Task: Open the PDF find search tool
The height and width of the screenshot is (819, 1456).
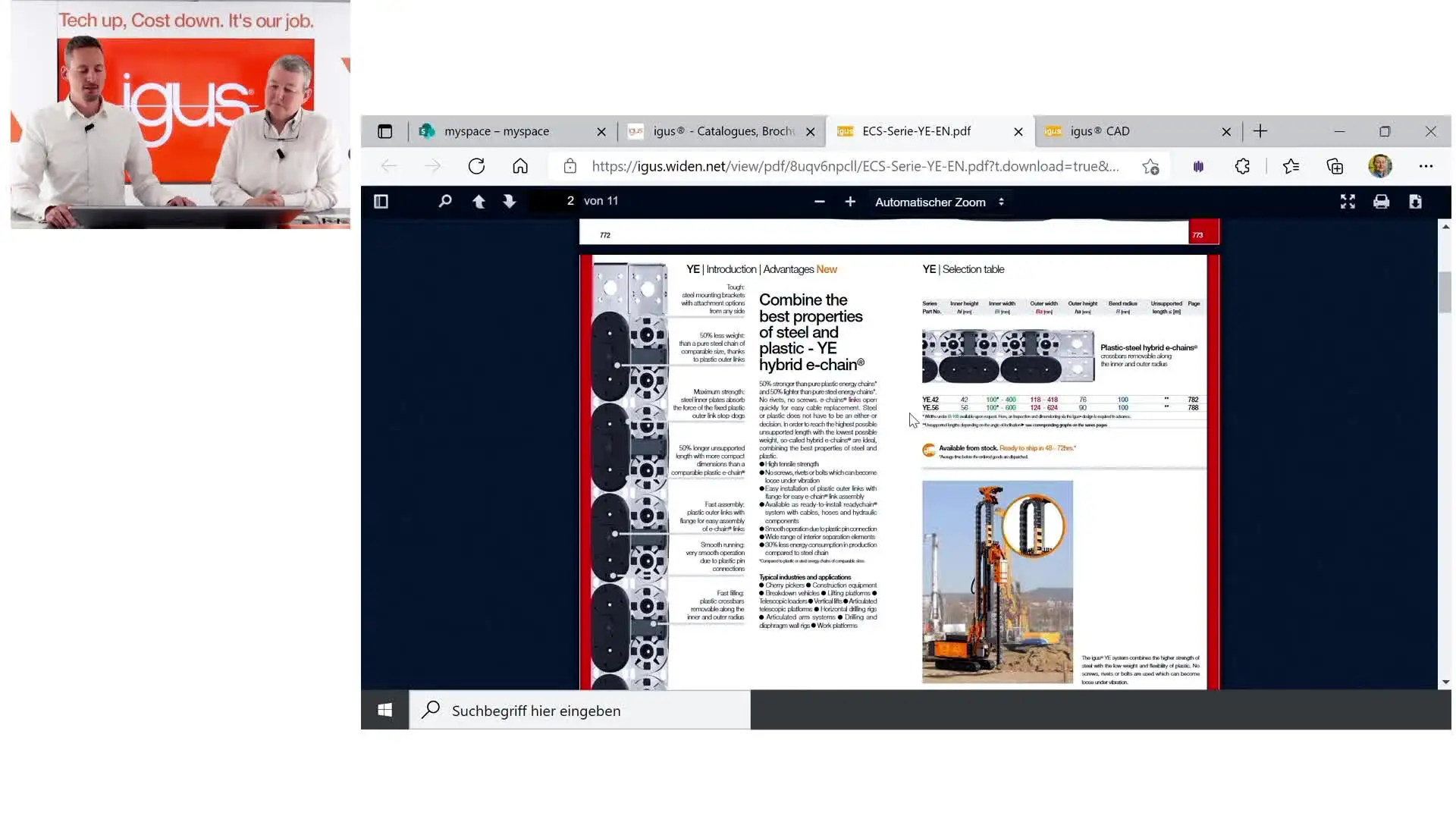Action: click(x=445, y=202)
